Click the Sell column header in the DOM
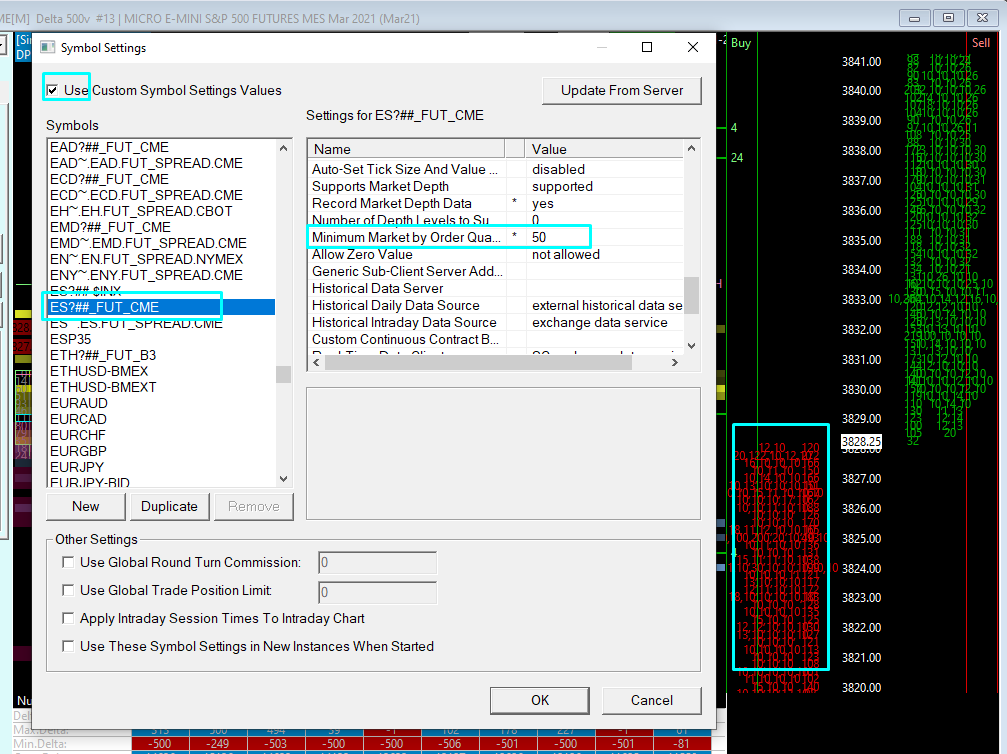1007x754 pixels. point(981,43)
